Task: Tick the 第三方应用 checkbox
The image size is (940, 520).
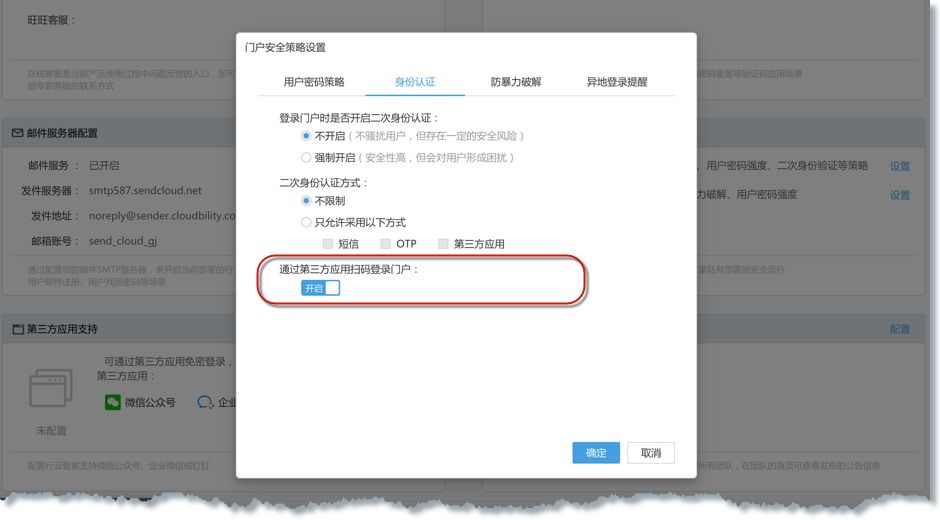Action: [x=443, y=244]
